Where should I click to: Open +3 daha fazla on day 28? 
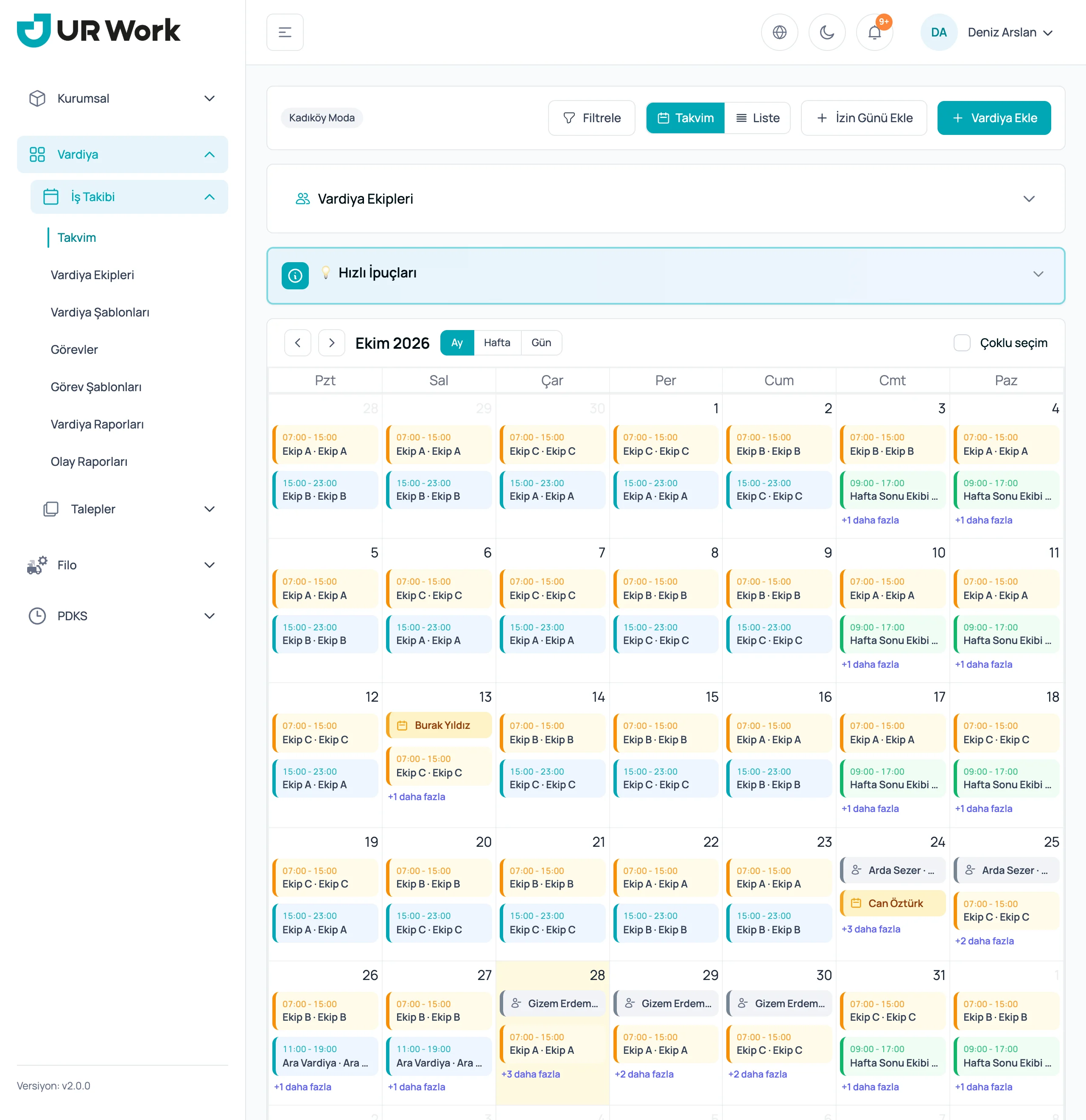[x=530, y=1074]
